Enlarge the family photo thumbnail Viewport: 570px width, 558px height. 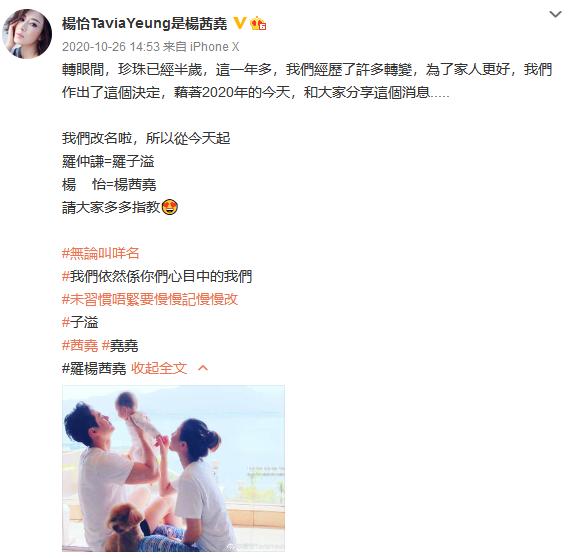[173, 468]
